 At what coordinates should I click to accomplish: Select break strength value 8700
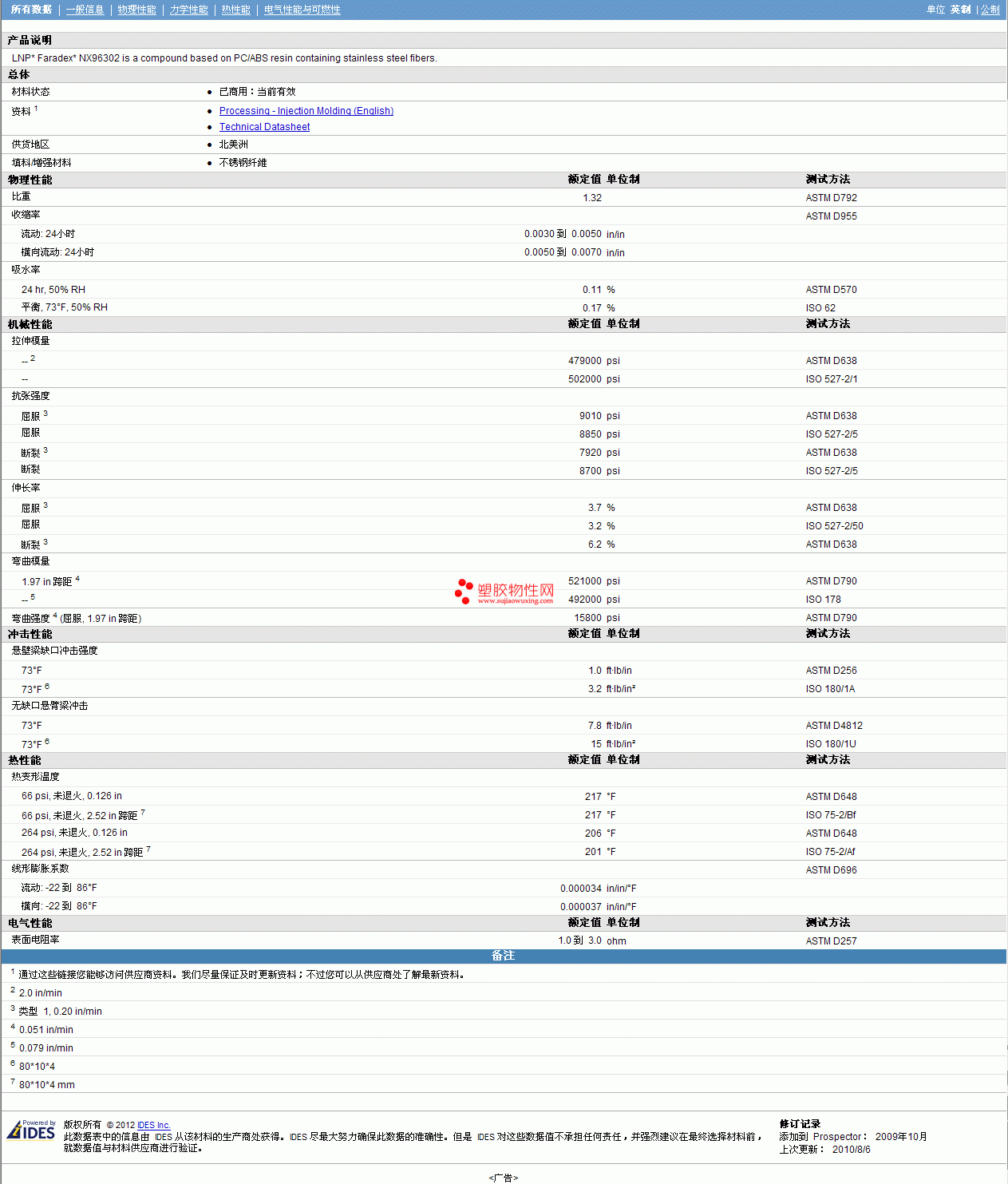click(591, 471)
